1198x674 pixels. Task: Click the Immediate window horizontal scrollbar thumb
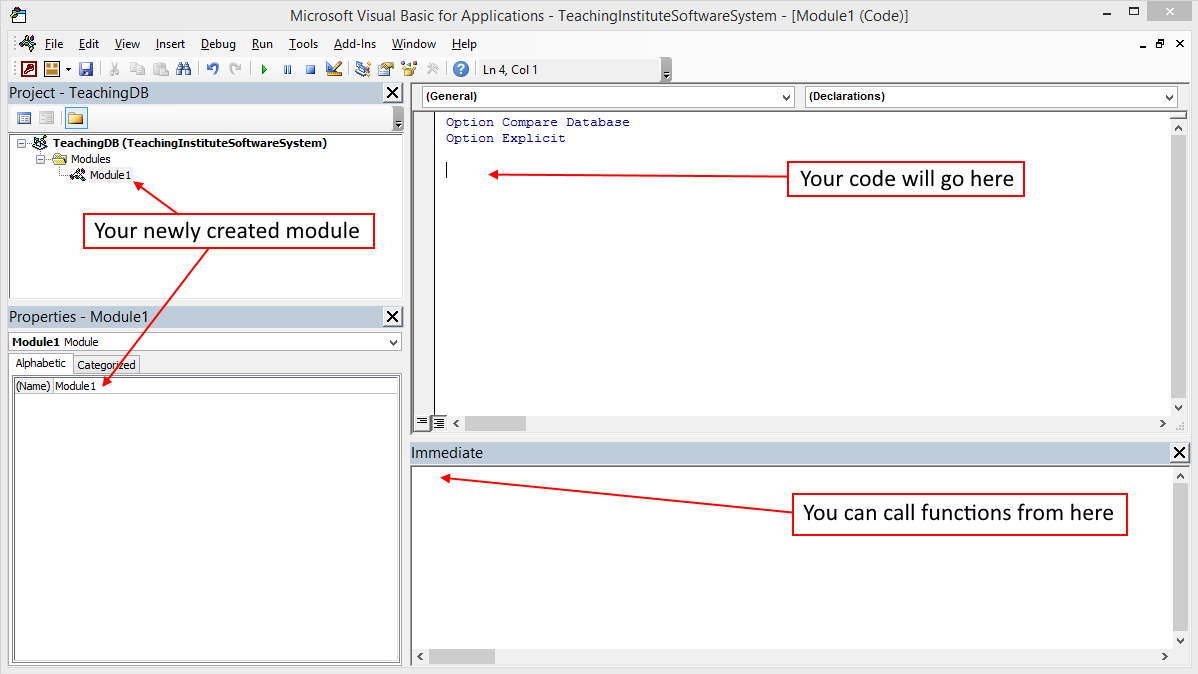coord(461,656)
